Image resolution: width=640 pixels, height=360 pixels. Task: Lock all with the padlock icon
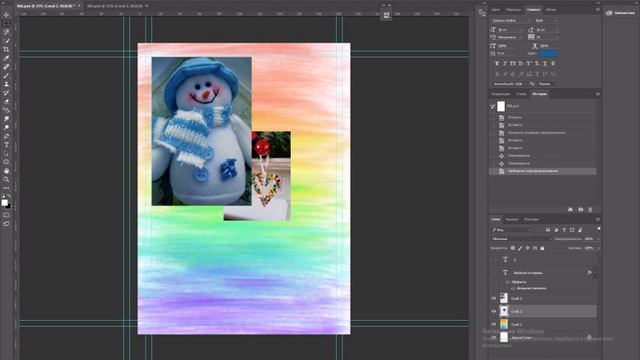pyautogui.click(x=542, y=248)
